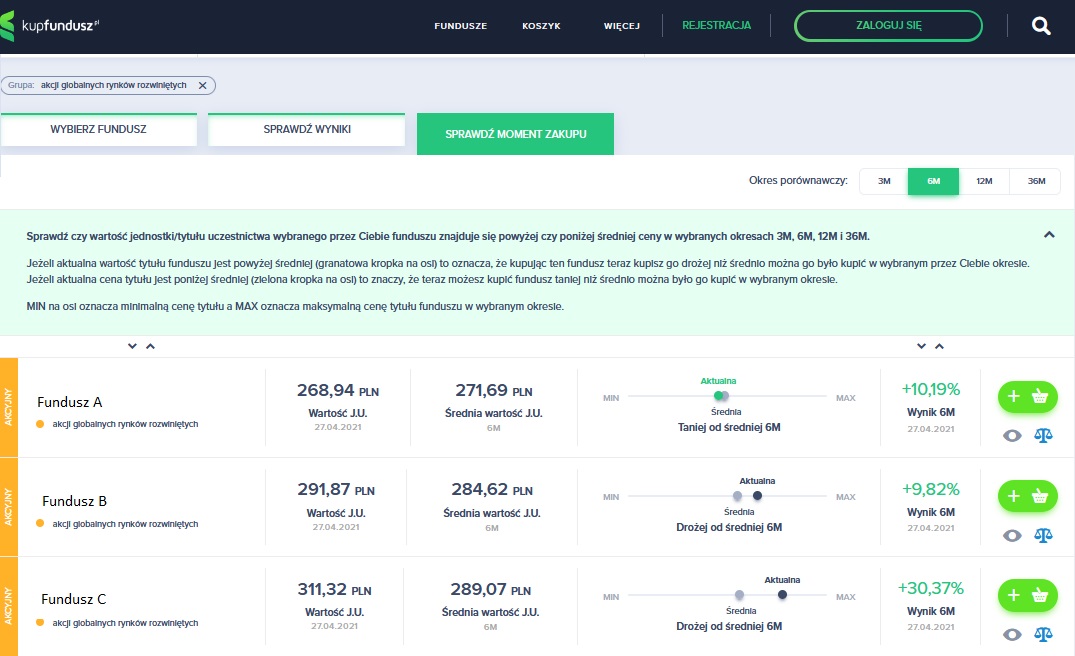Click Fundusz A current value dot on axis
Viewport: 1075px width, 656px height.
click(718, 396)
